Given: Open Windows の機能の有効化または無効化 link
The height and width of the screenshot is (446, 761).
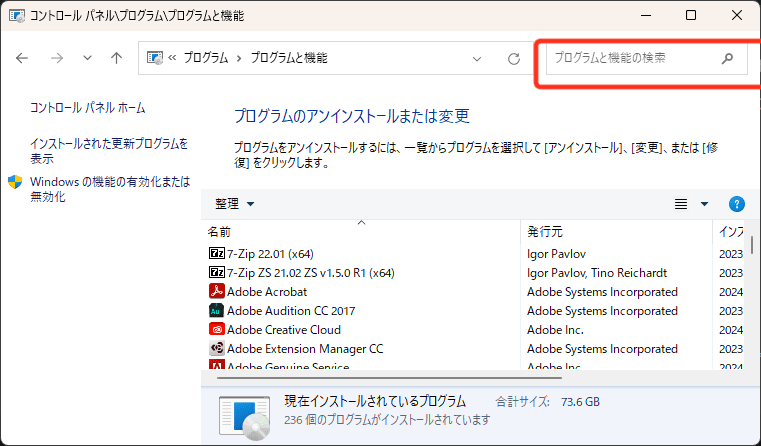Looking at the screenshot, I should point(110,189).
